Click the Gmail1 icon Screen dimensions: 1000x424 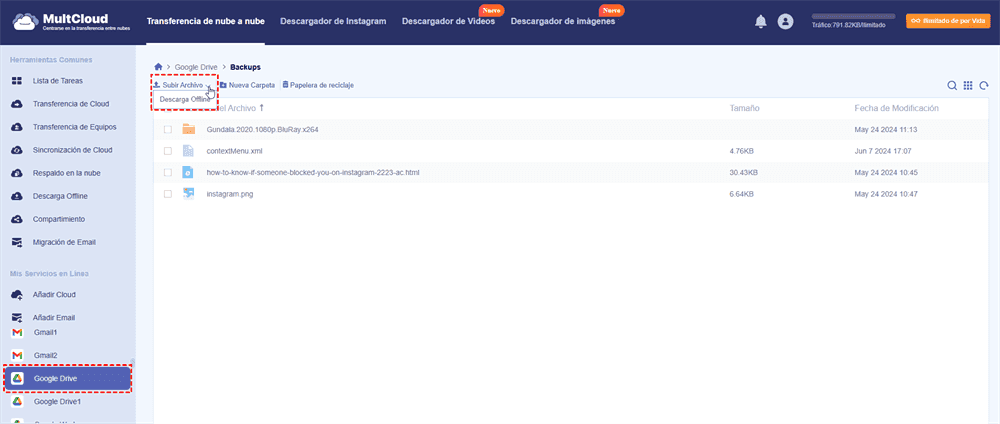18,333
